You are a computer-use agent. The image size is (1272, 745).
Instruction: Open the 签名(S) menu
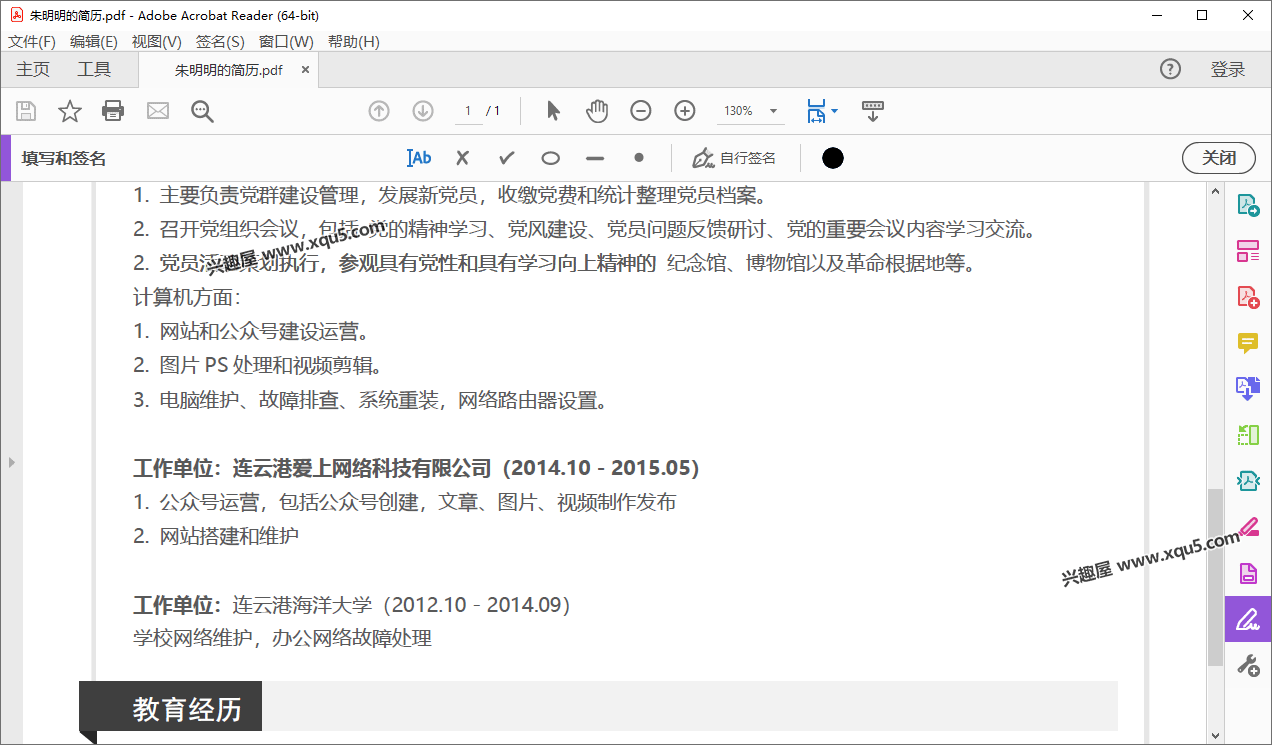click(x=220, y=41)
